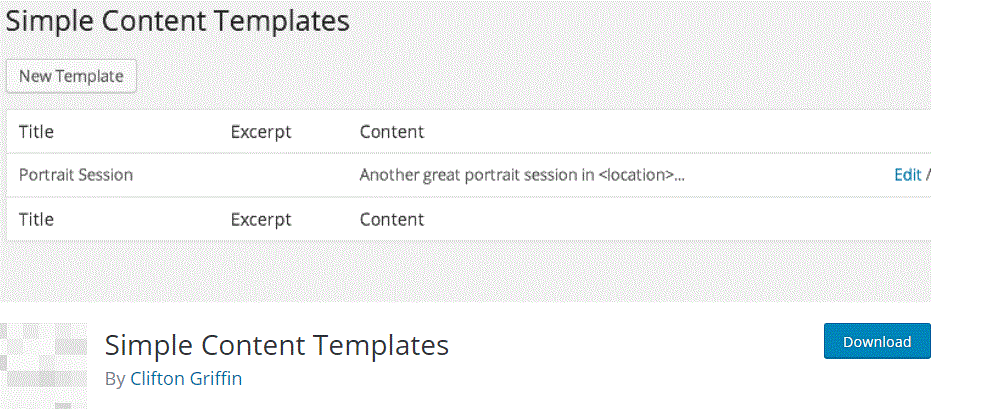
Task: Select the Portrait Session template row title
Action: (x=76, y=175)
